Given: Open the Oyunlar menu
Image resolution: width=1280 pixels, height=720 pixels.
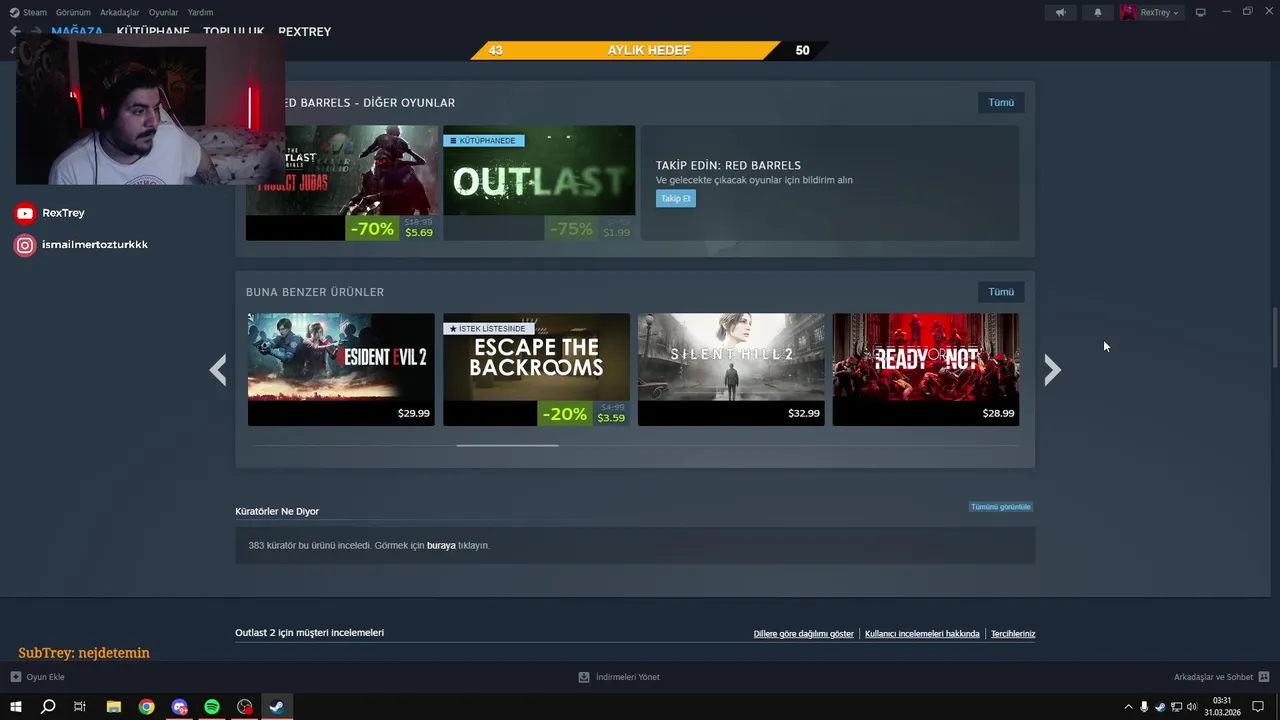Looking at the screenshot, I should click(164, 13).
